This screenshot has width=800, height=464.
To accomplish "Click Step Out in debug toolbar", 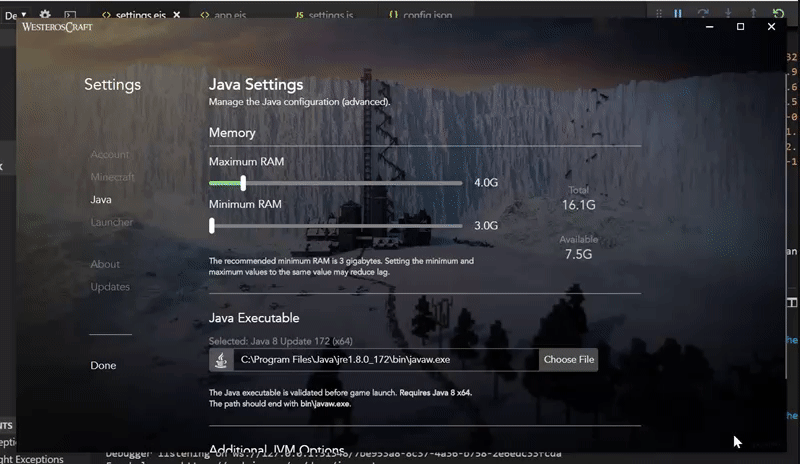I will pyautogui.click(x=753, y=14).
